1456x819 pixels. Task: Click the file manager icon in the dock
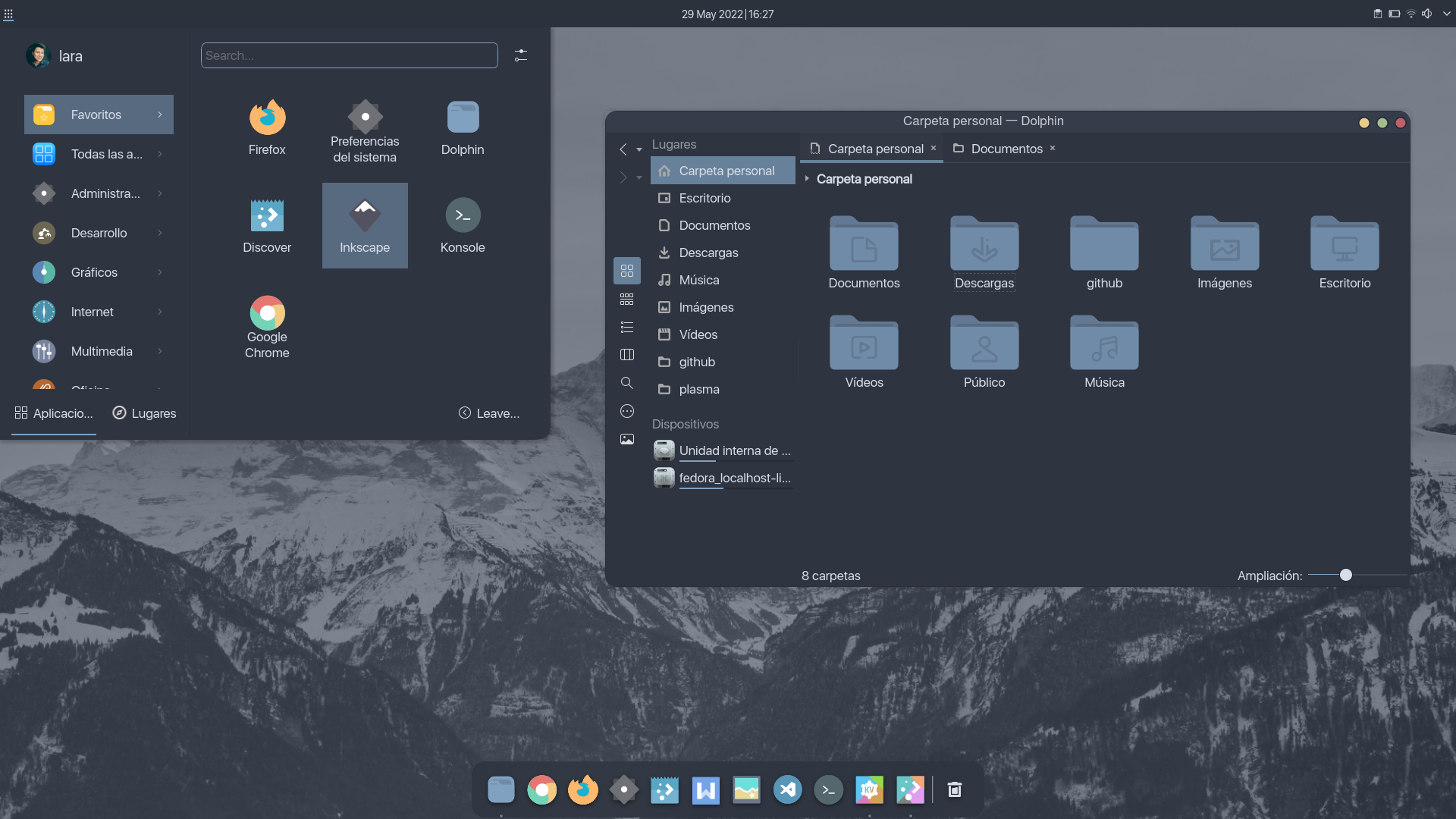tap(501, 790)
